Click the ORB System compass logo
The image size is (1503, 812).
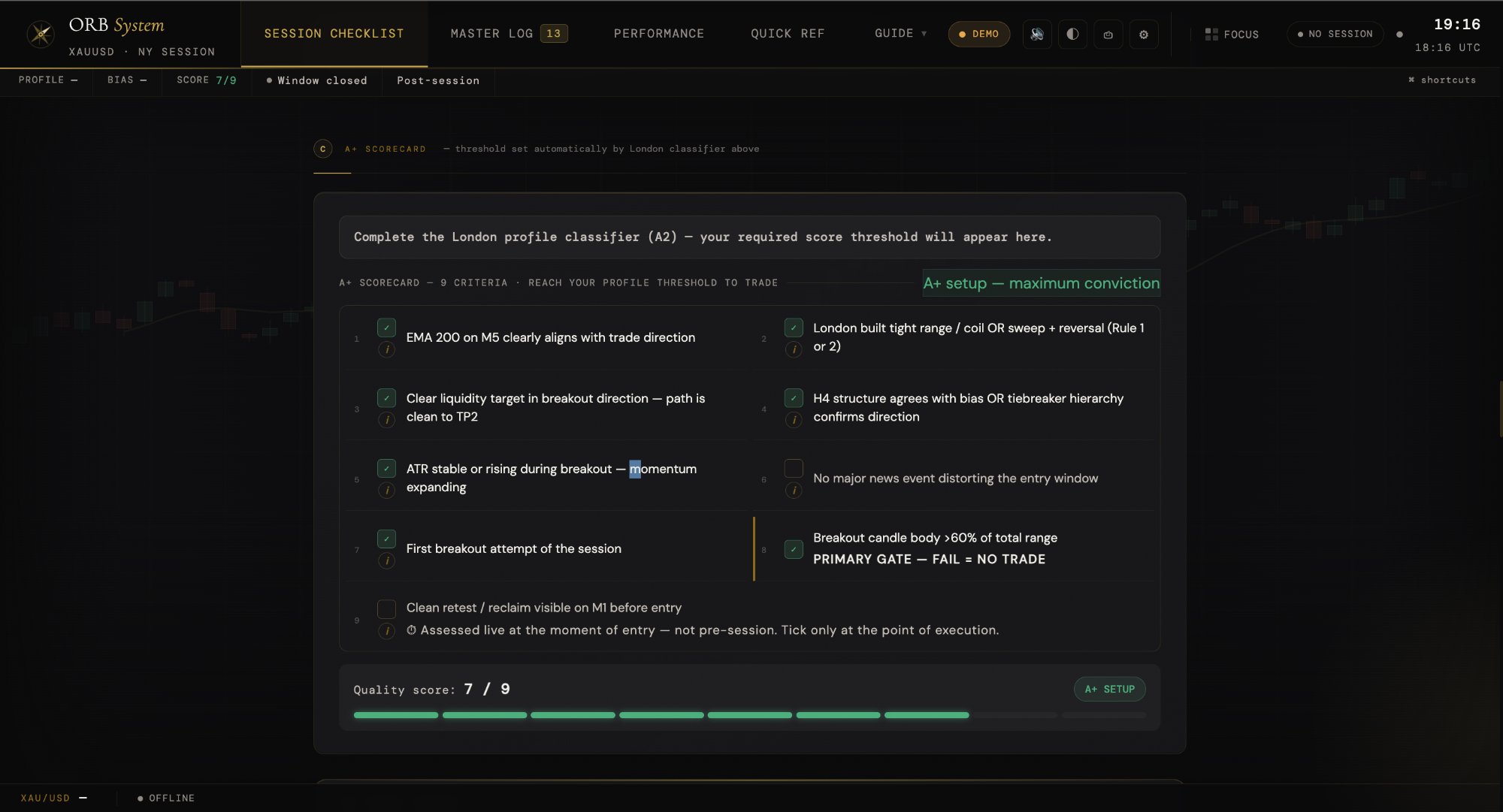[x=41, y=34]
